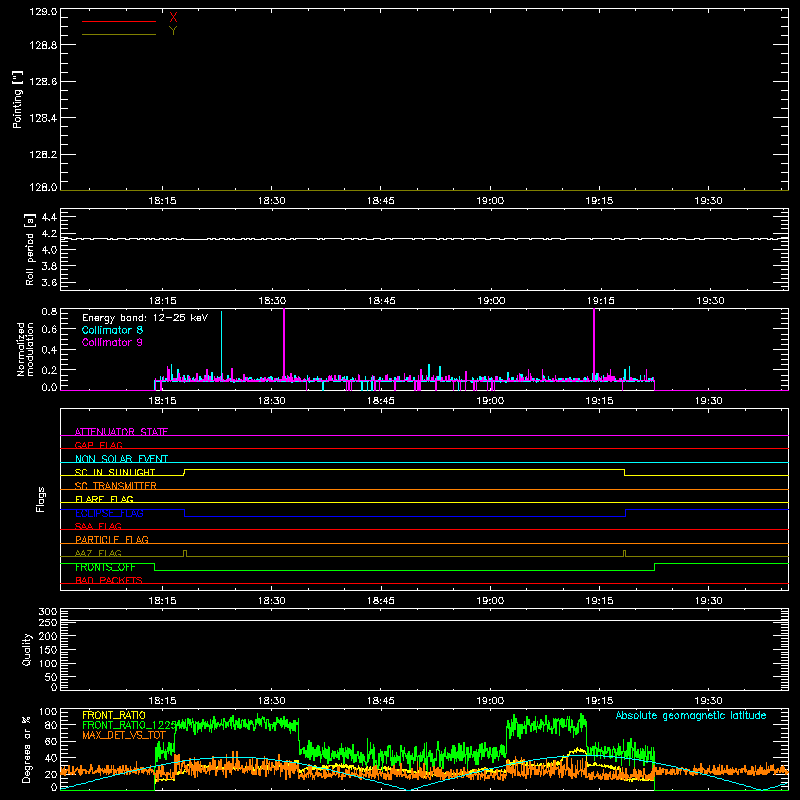Click the 18:30 label under the Roll period plot

click(272, 301)
